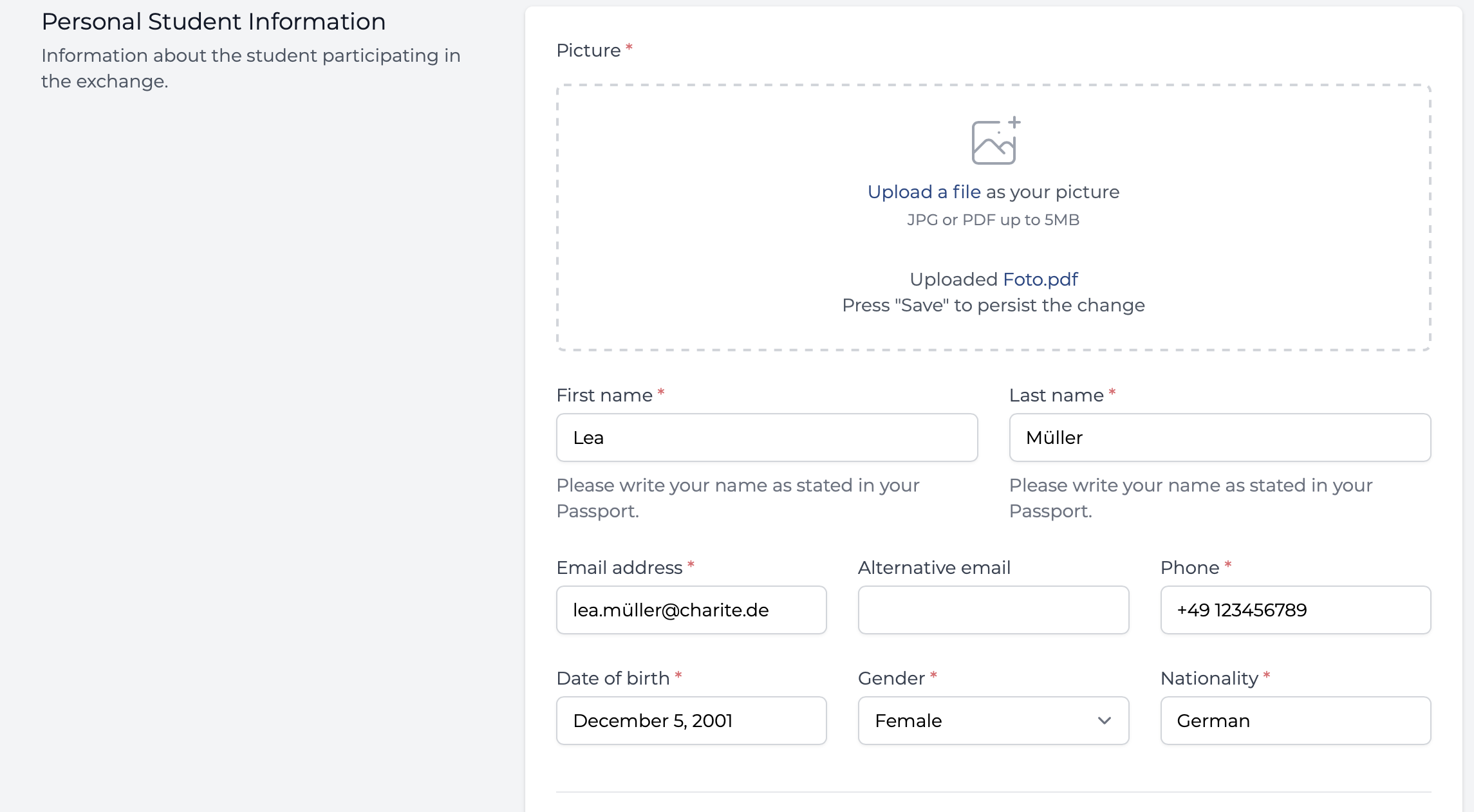
Task: Click the Phone number input field
Action: [1295, 610]
